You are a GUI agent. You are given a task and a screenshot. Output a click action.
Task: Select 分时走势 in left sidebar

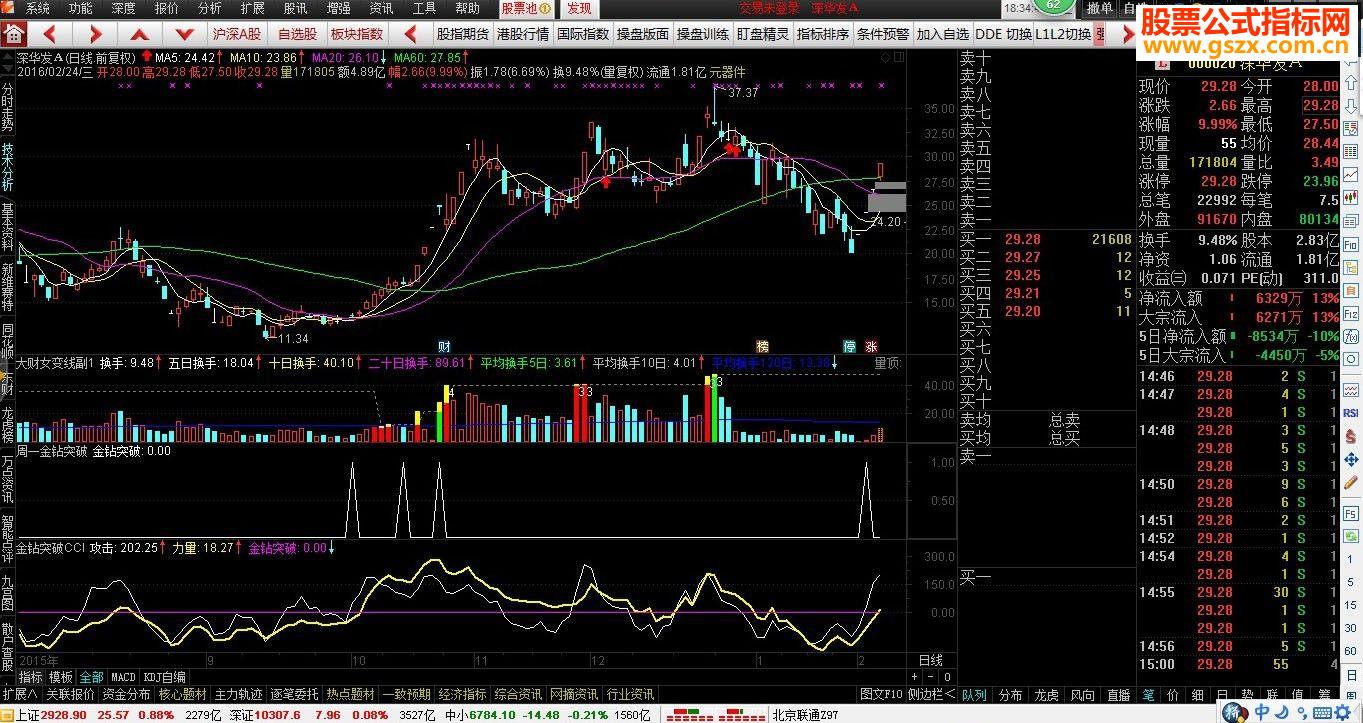pyautogui.click(x=8, y=108)
